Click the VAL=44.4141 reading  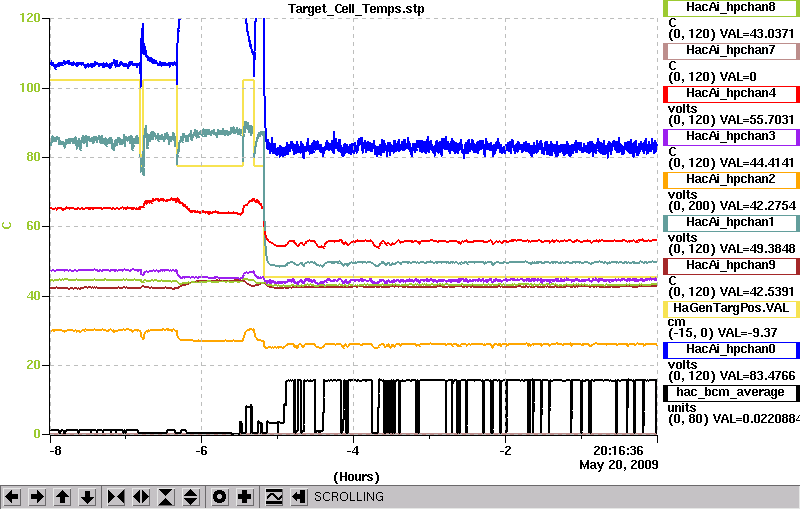[x=757, y=163]
